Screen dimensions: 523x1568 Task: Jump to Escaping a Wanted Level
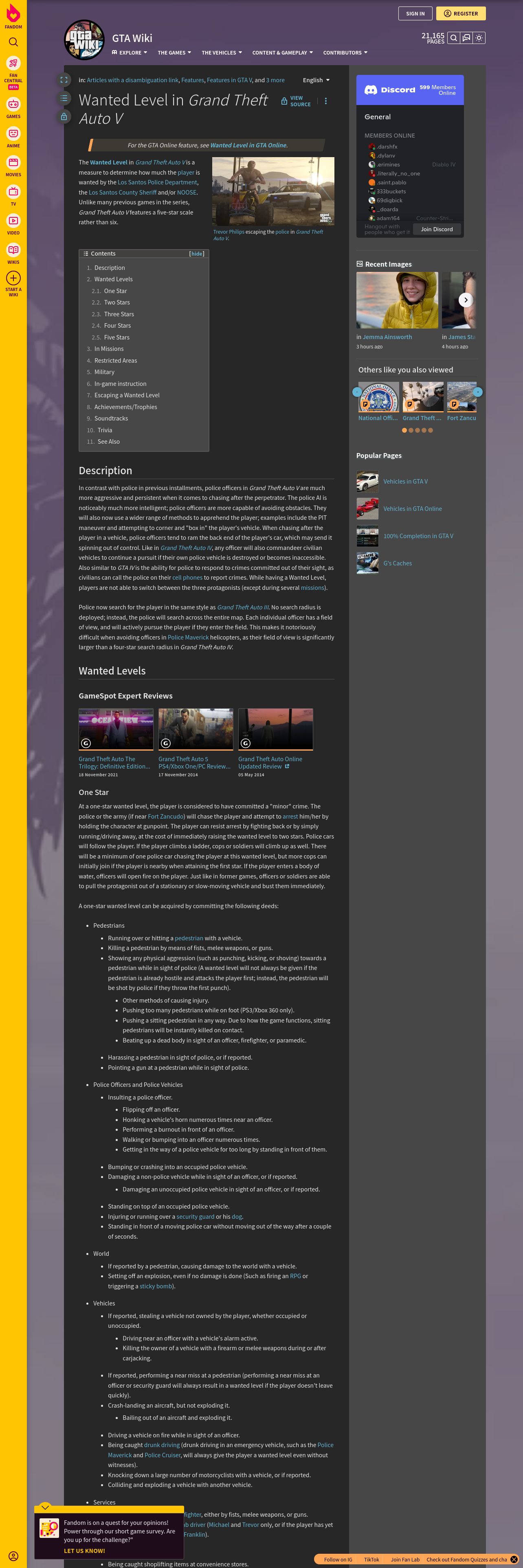tap(127, 395)
